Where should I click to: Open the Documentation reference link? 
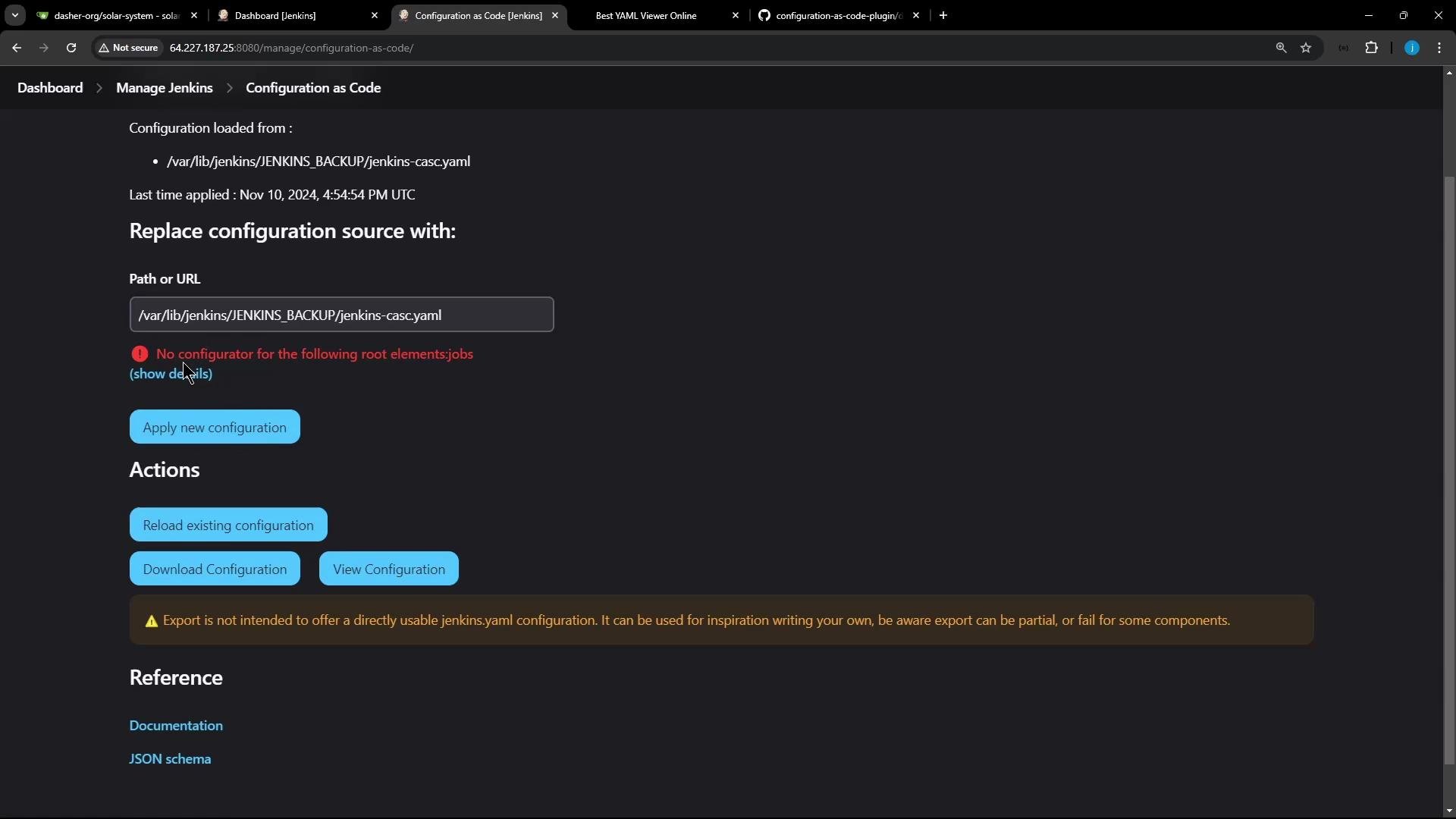(176, 726)
